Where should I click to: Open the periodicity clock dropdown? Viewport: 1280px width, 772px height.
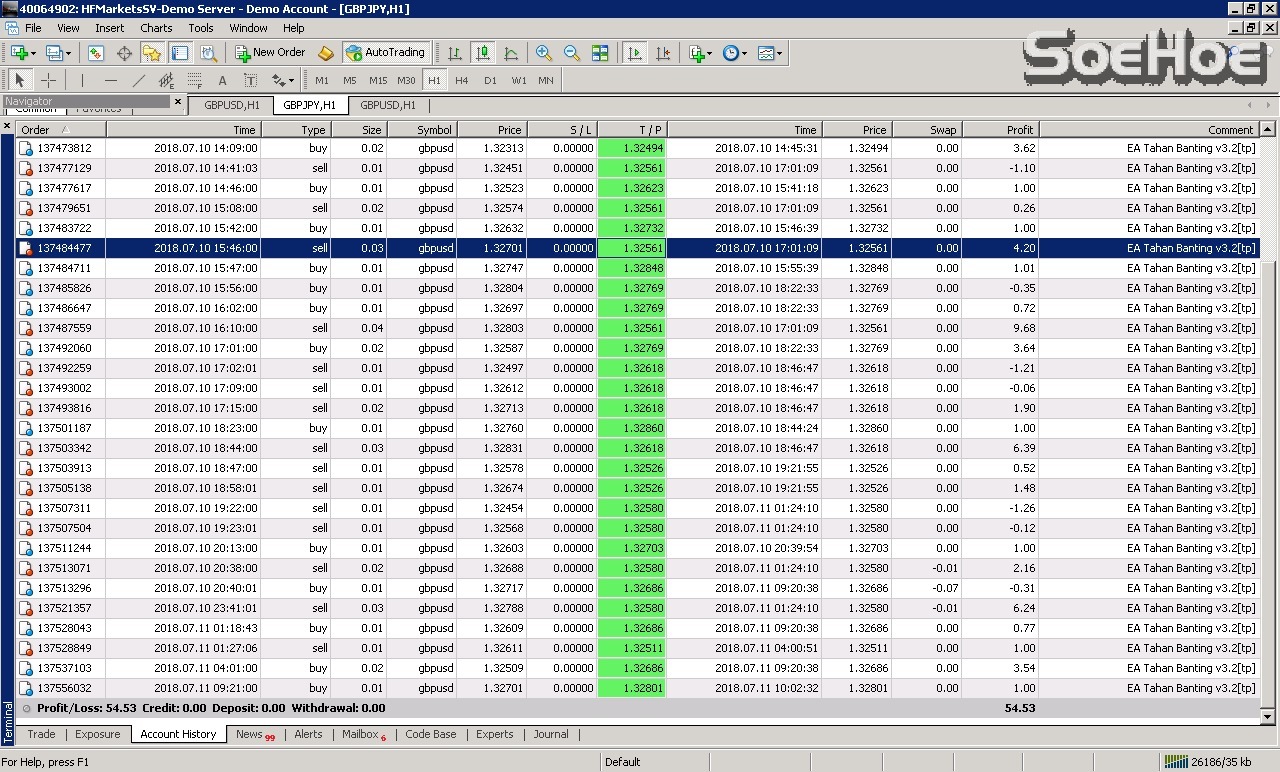click(x=736, y=53)
